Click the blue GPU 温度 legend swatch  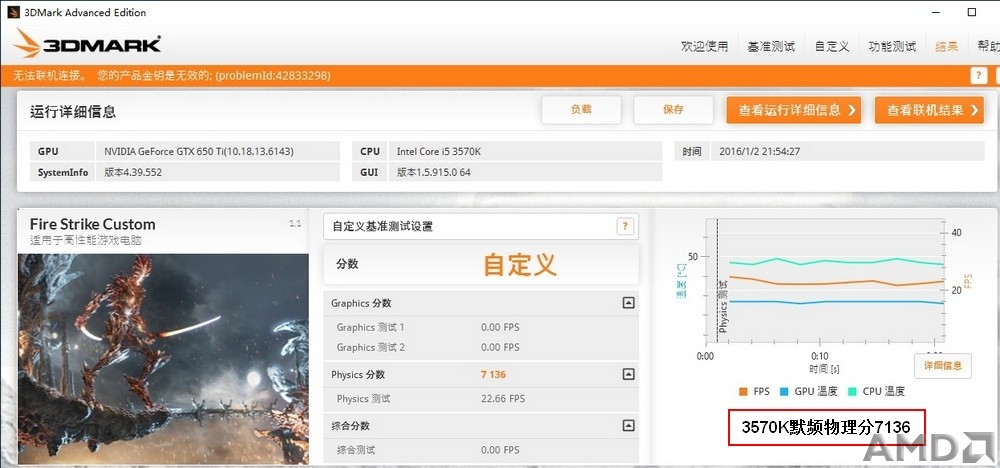pyautogui.click(x=784, y=391)
